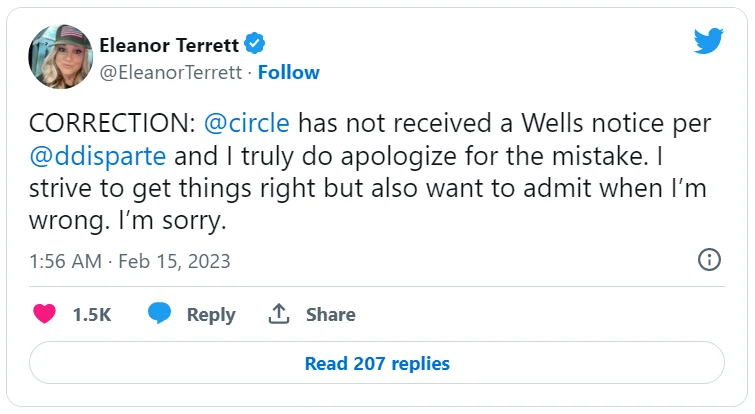Open the @circle mention link
Image resolution: width=755 pixels, height=414 pixels.
coord(248,125)
